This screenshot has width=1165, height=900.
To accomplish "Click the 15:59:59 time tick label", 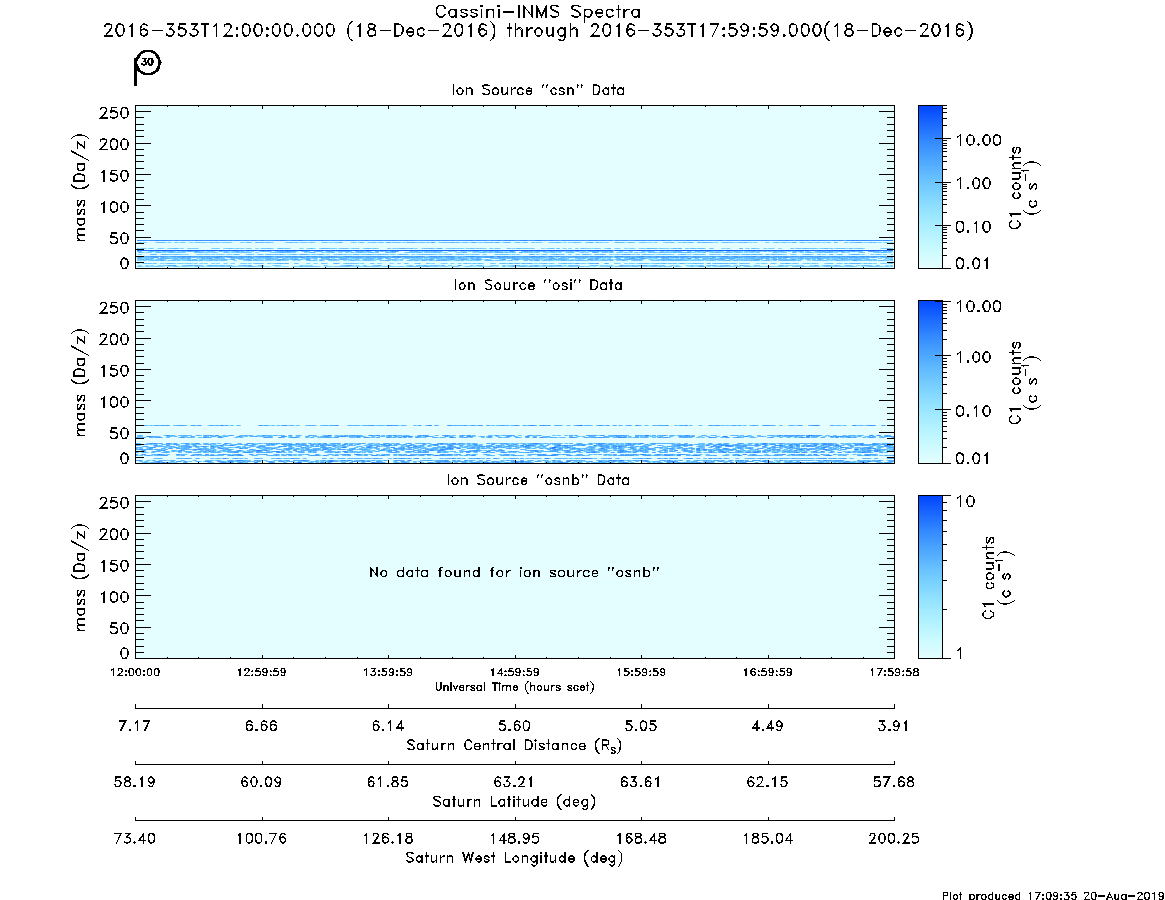I will coord(641,672).
